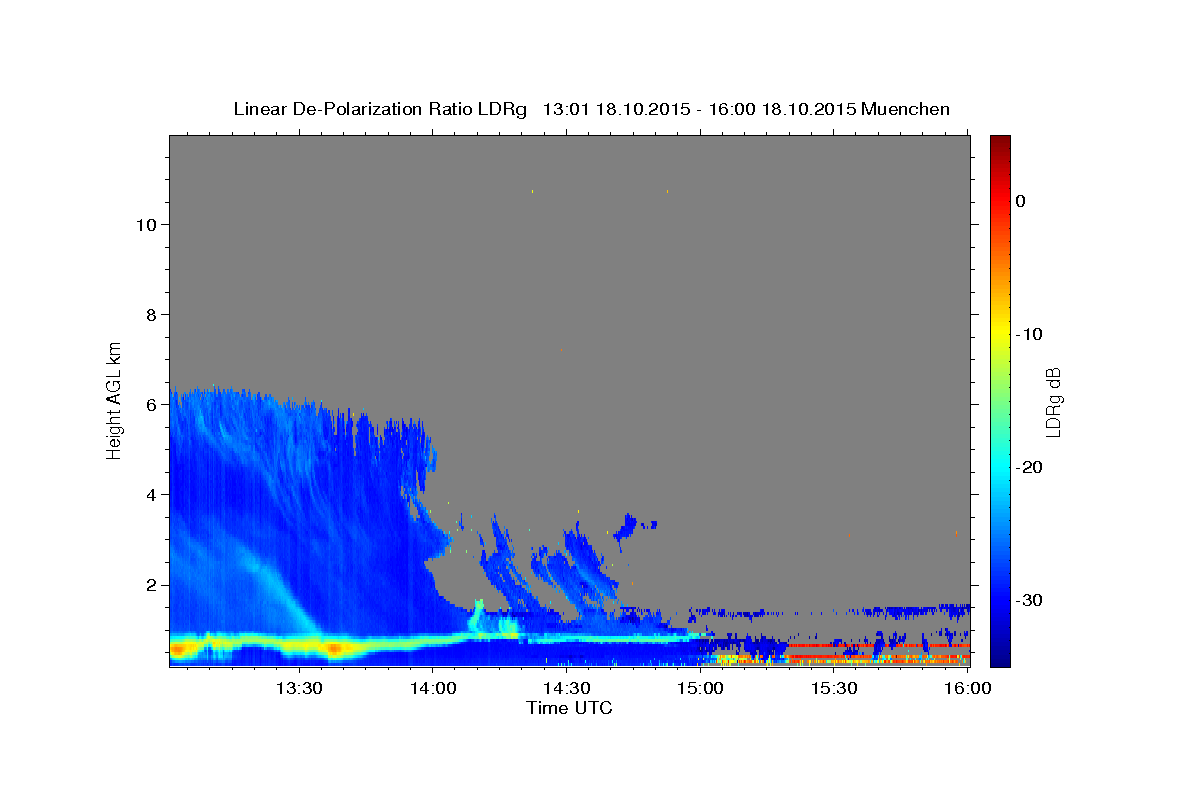This screenshot has width=1200, height=800.
Task: Click the end time "16:00 18.10.2015" in the title
Action: point(781,109)
